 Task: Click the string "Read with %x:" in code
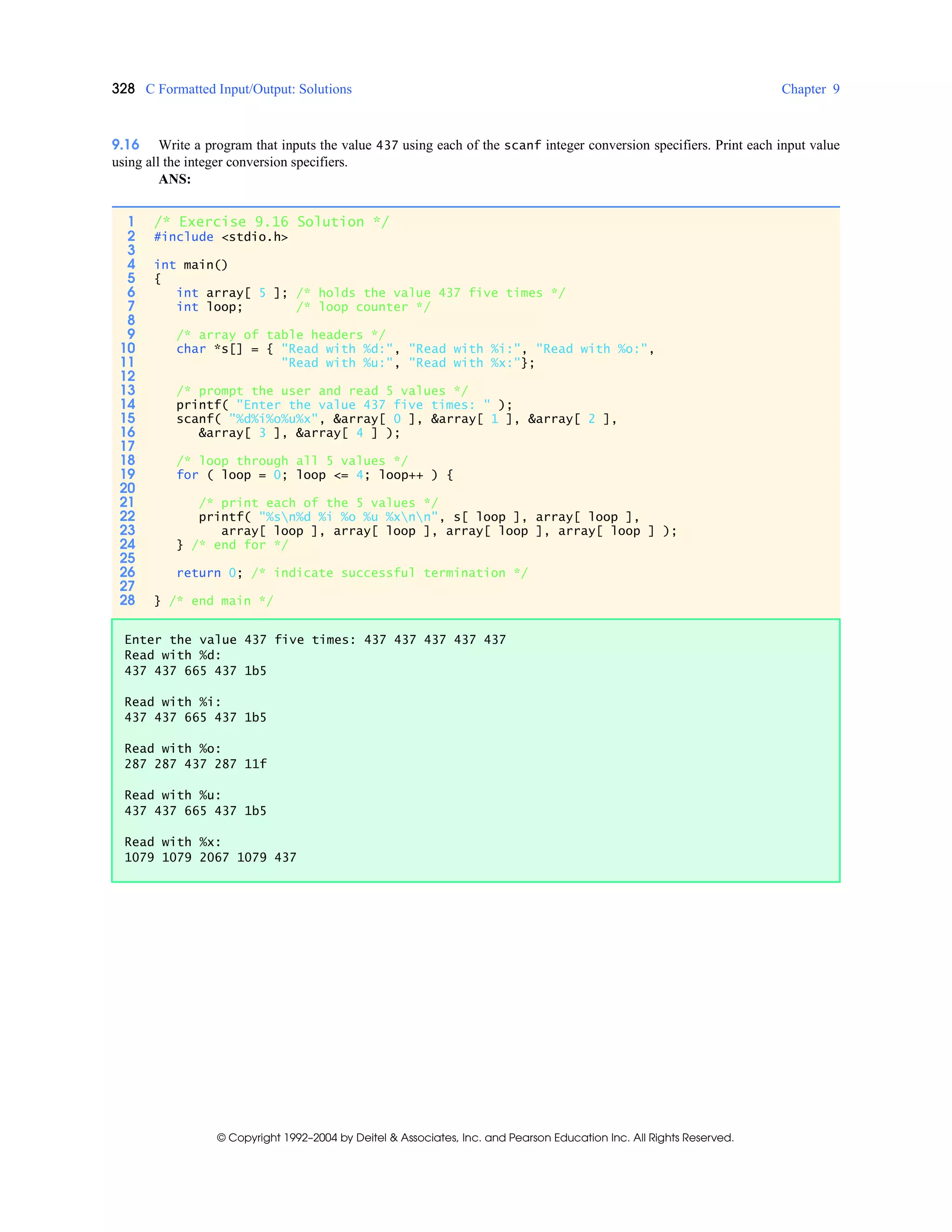[x=464, y=363]
